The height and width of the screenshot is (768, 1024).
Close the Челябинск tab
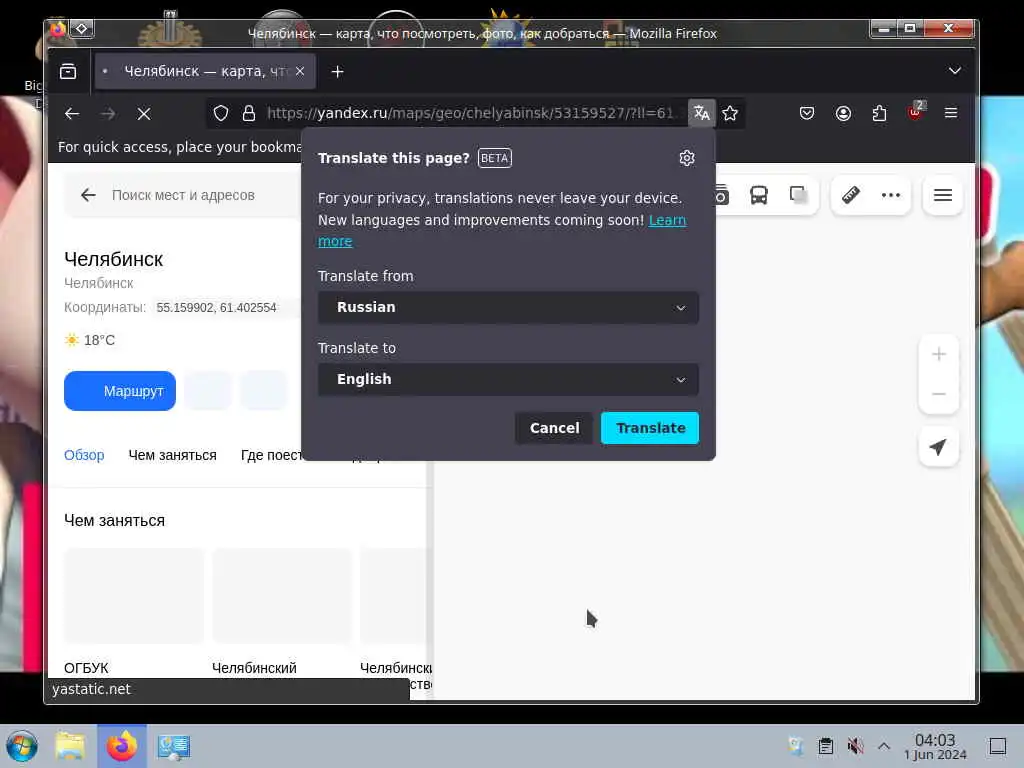coord(300,71)
